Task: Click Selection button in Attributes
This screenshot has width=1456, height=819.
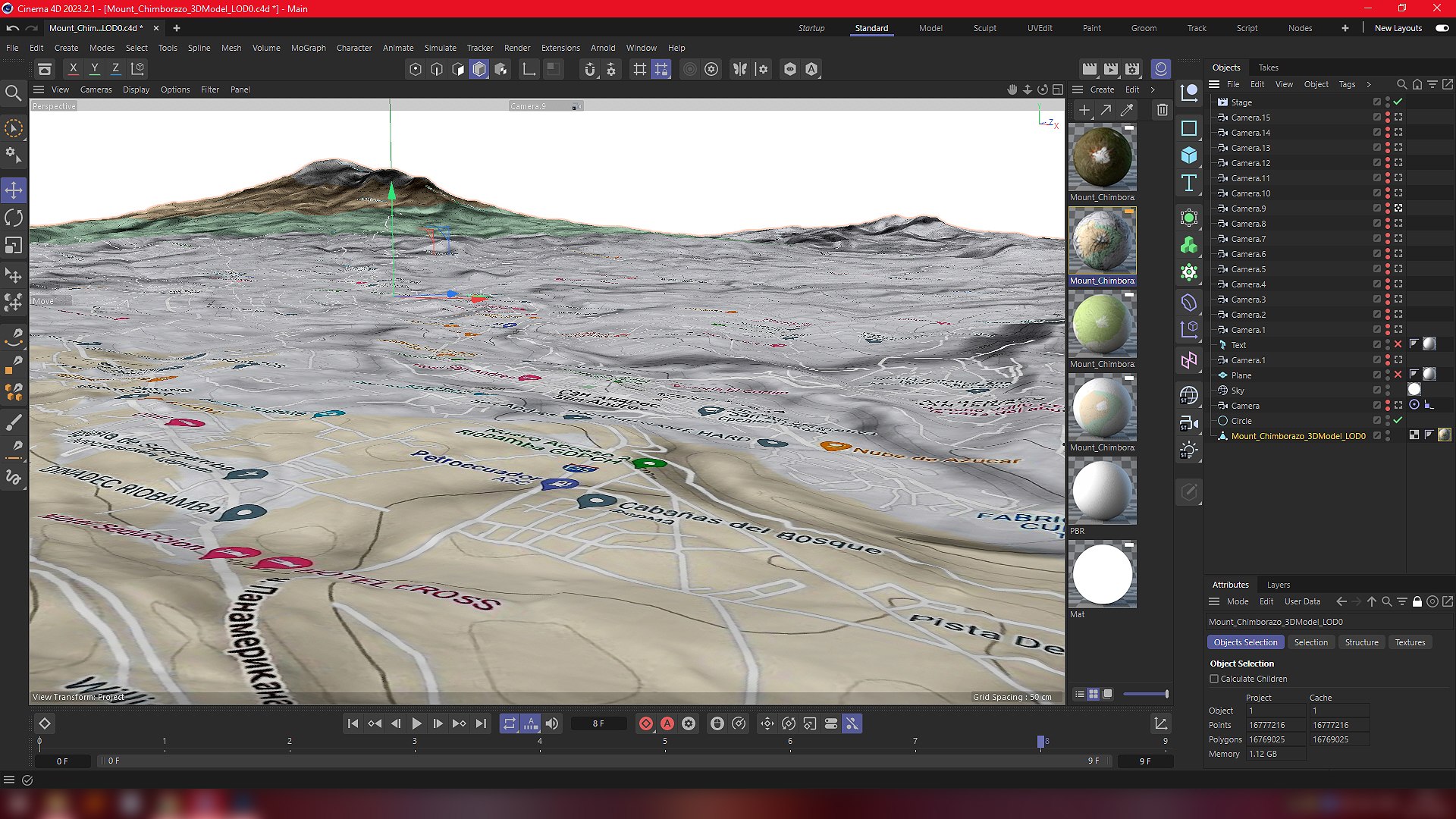Action: coord(1310,642)
